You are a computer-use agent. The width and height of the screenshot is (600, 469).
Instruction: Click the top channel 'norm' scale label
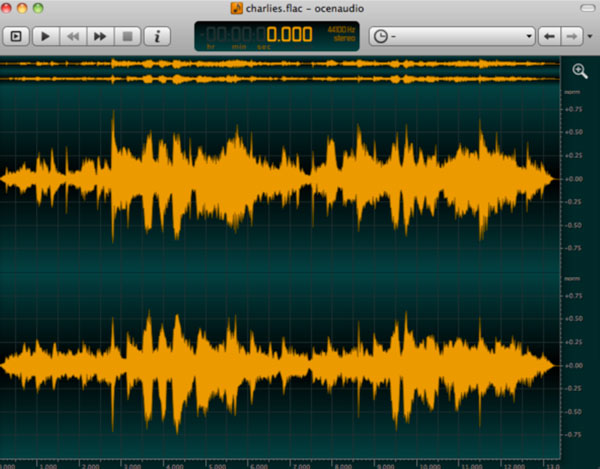coord(572,92)
